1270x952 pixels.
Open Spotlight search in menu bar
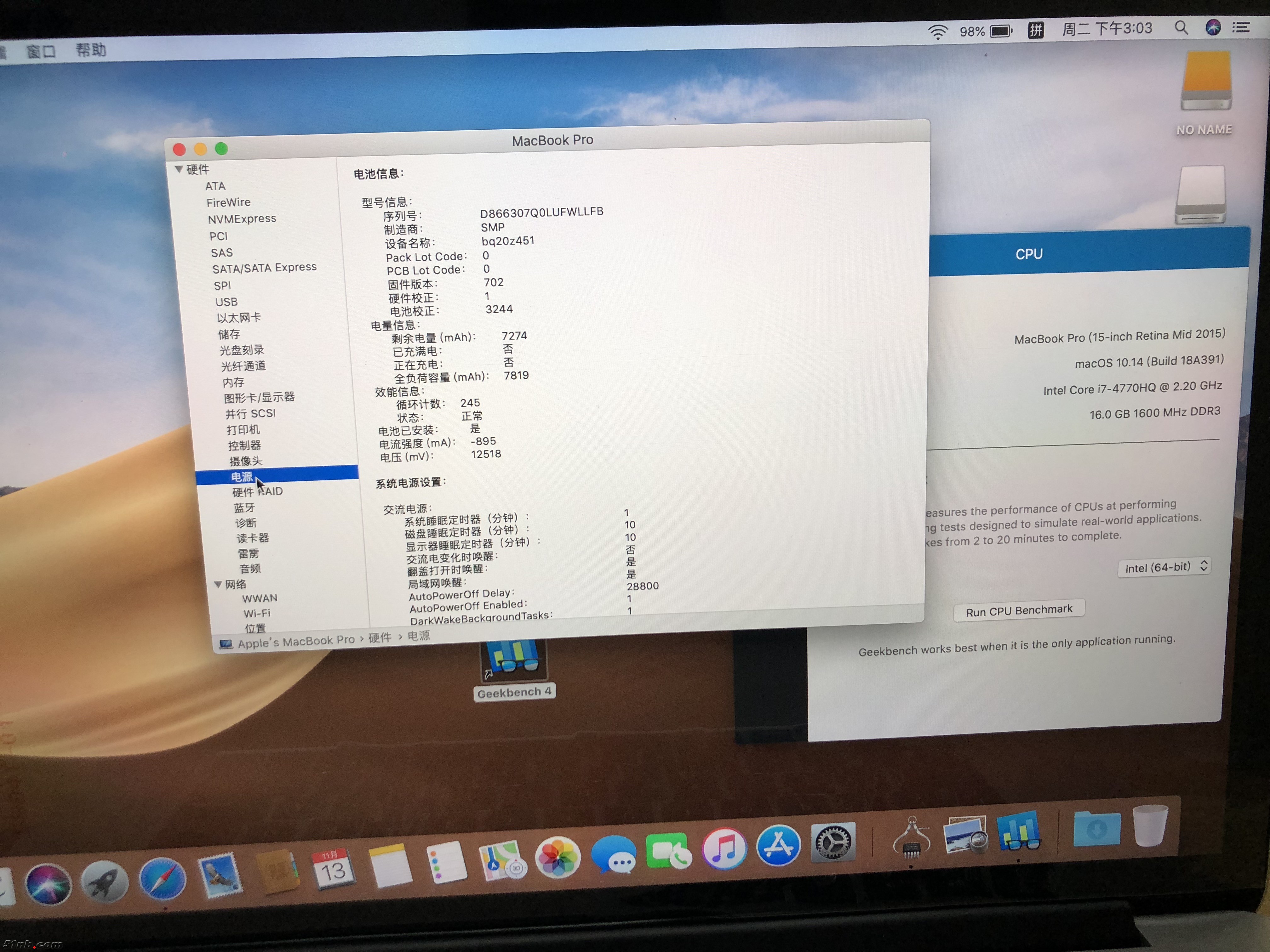pos(1181,28)
